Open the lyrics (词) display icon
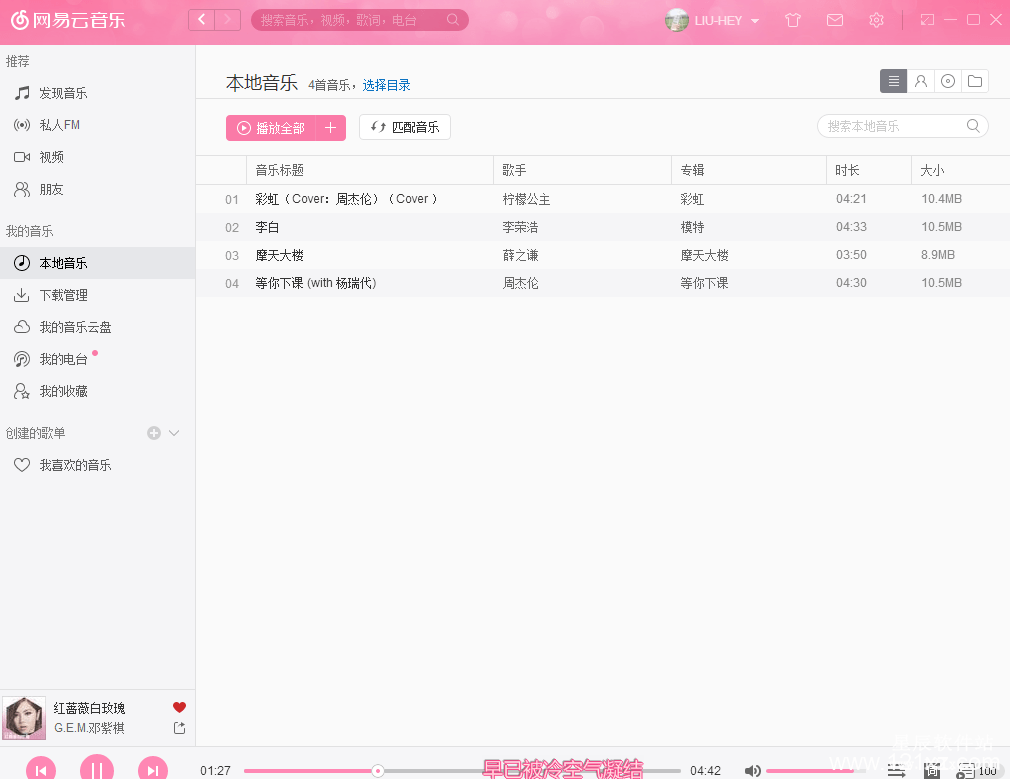The image size is (1010, 779). pos(932,771)
